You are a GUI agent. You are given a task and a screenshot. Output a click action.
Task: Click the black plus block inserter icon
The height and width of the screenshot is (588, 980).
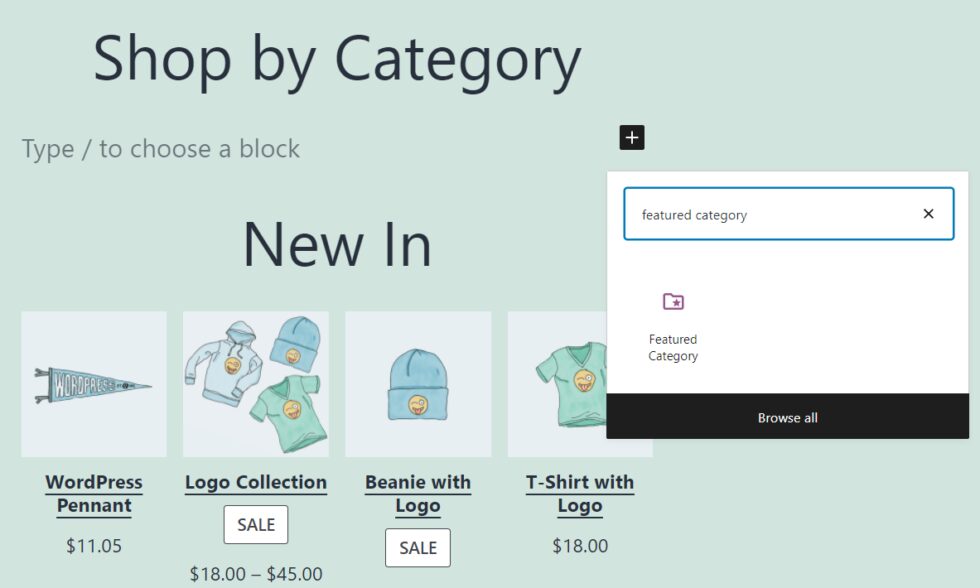pyautogui.click(x=631, y=138)
